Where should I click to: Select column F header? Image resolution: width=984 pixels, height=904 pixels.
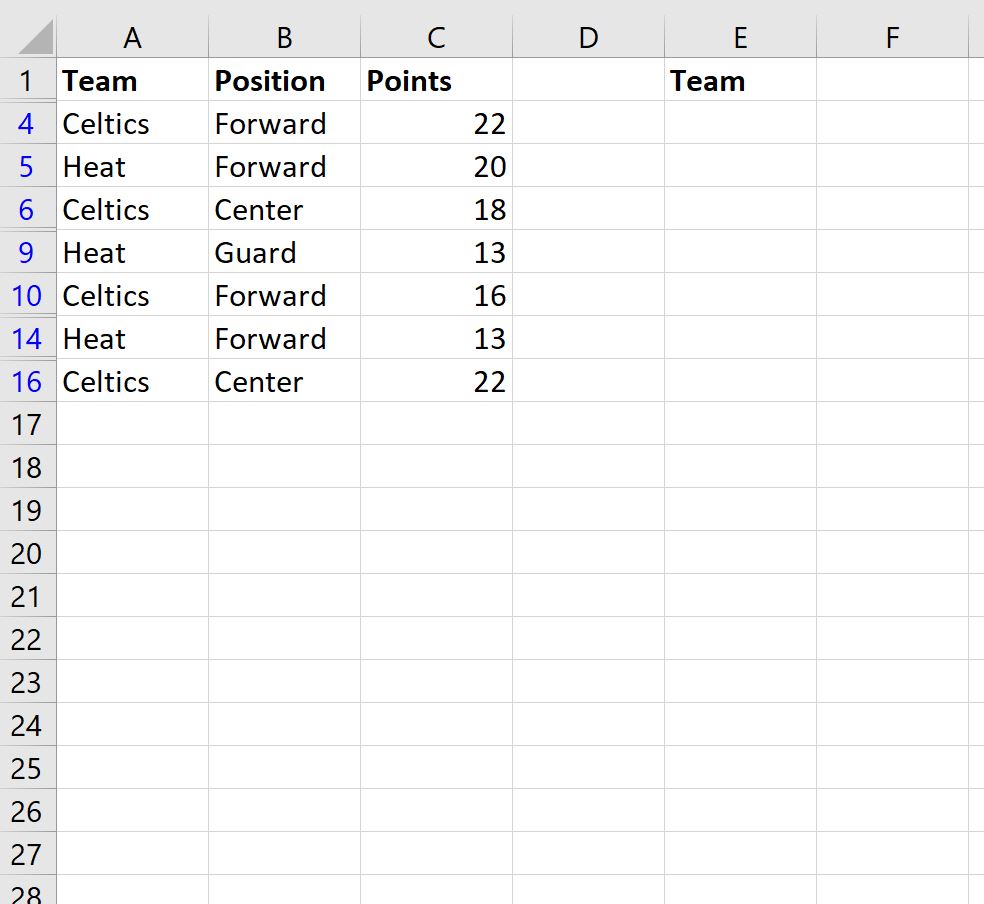click(x=891, y=37)
